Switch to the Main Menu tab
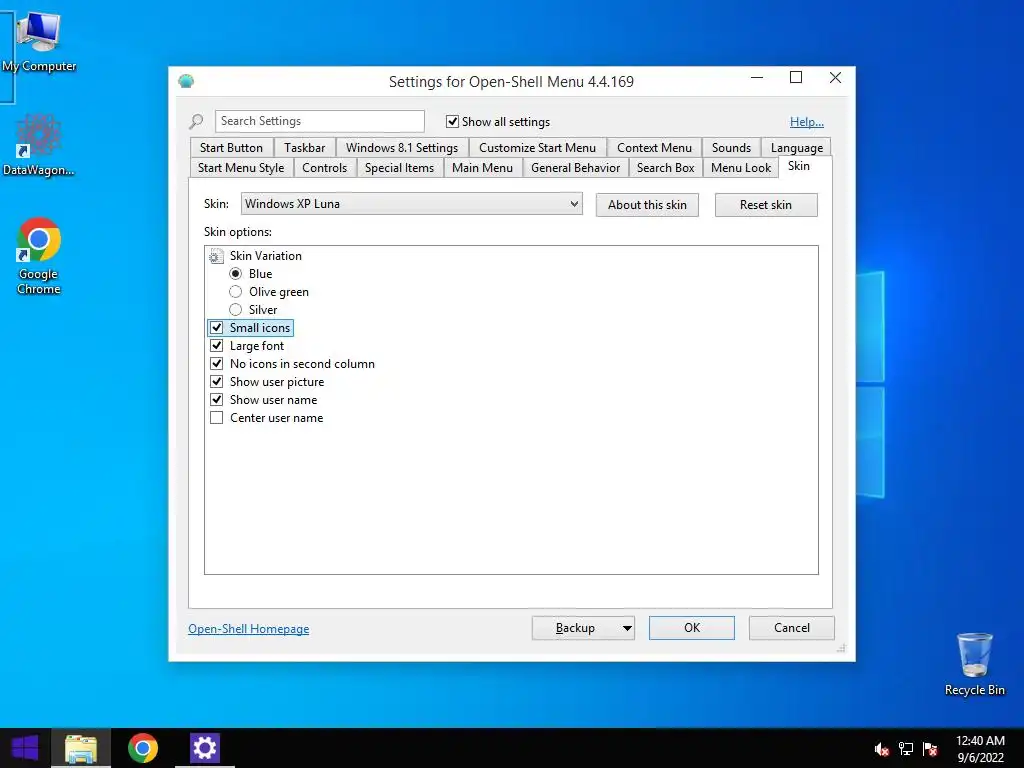1024x768 pixels. click(x=483, y=168)
